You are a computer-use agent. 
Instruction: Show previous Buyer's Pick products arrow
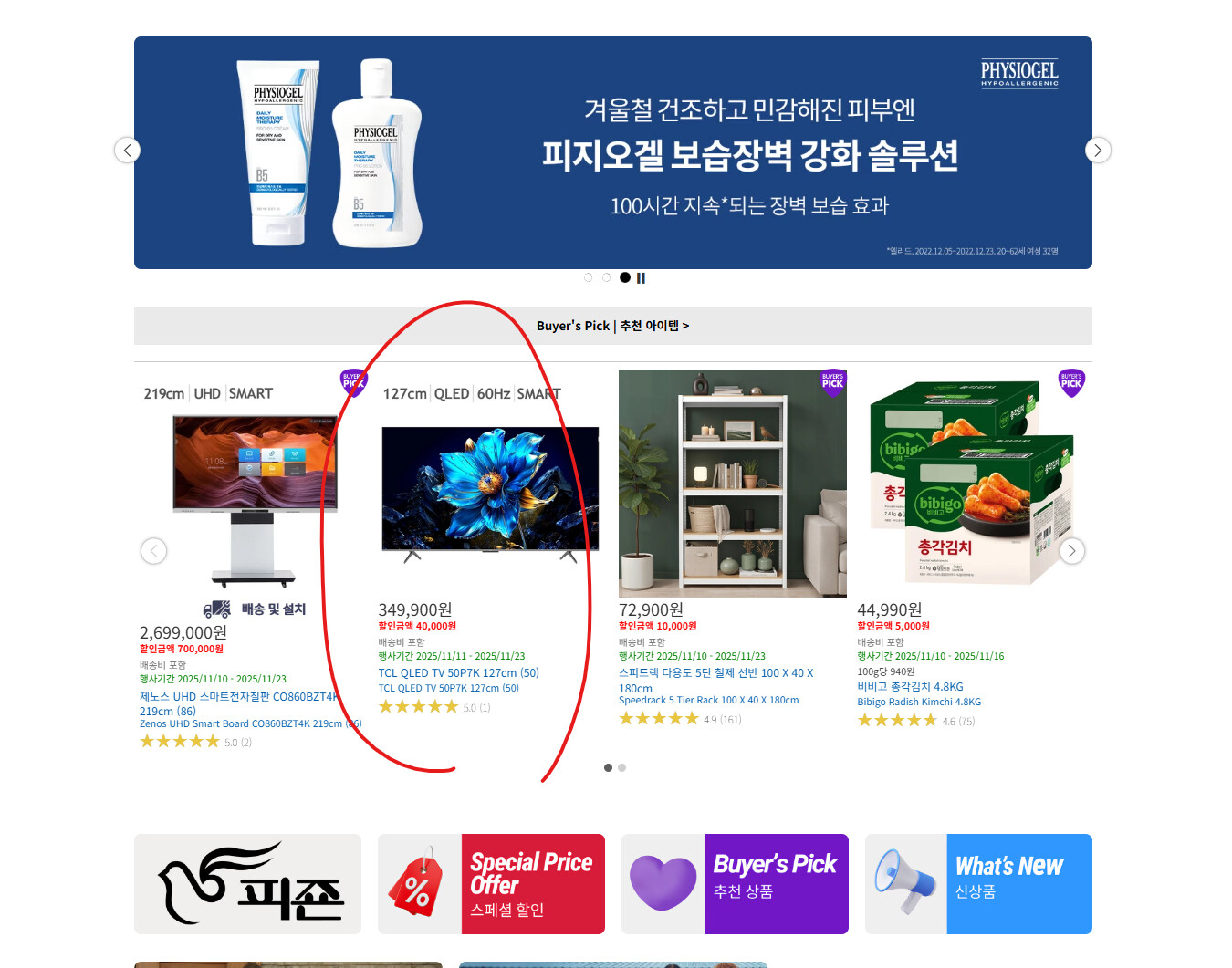pos(153,551)
